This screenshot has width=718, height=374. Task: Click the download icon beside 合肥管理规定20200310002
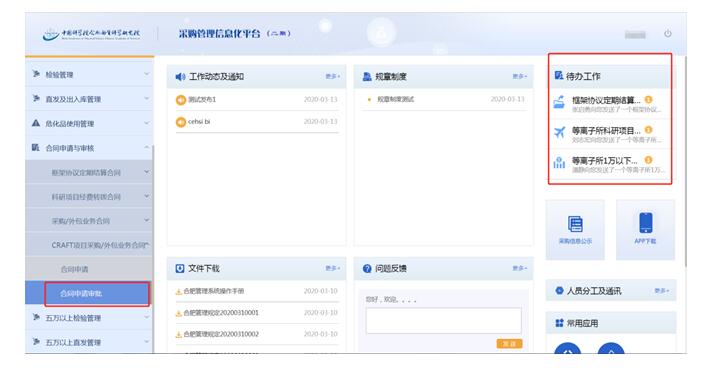pyautogui.click(x=179, y=335)
